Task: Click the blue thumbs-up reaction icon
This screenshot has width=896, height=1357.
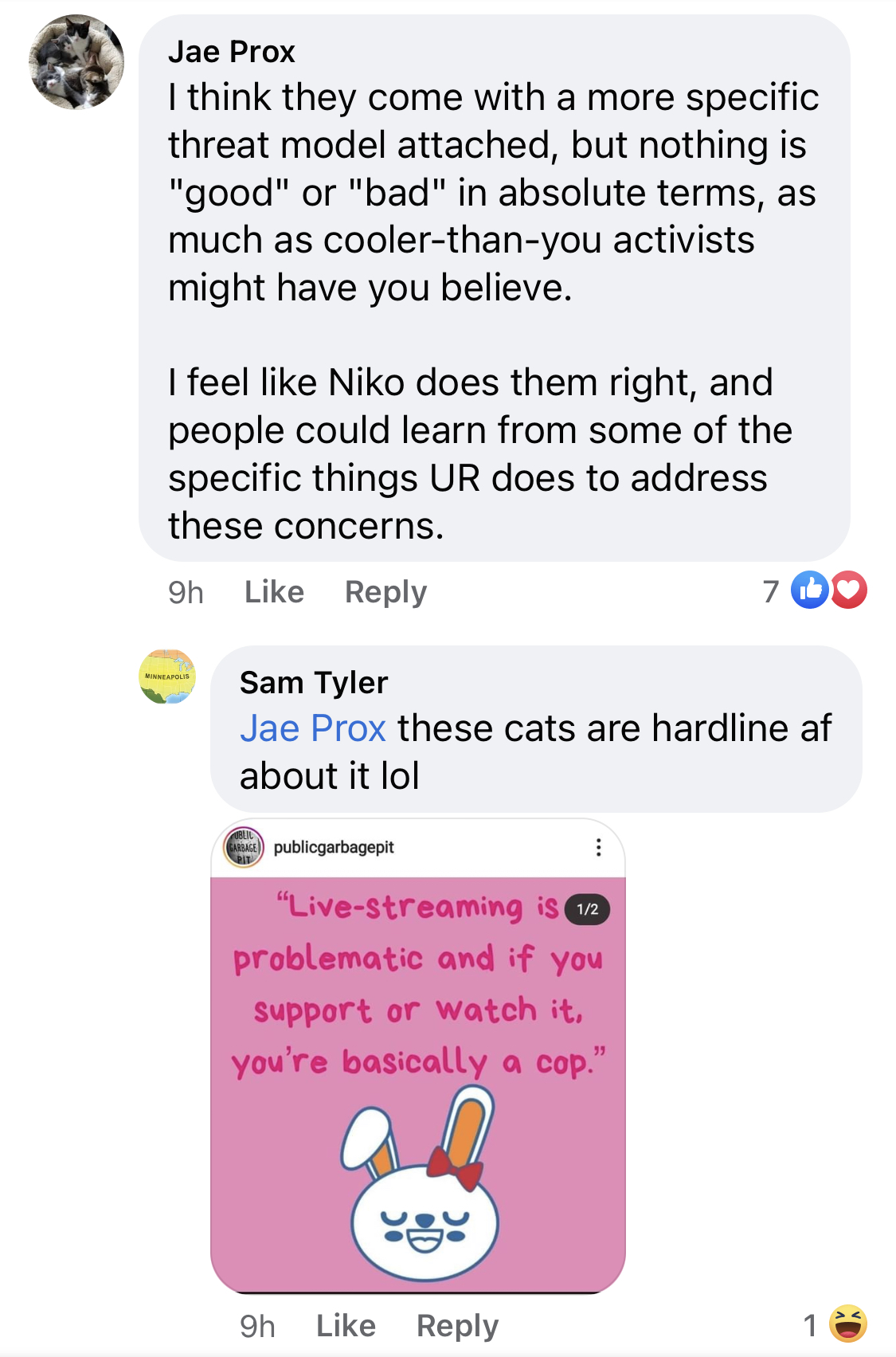Action: tap(810, 590)
